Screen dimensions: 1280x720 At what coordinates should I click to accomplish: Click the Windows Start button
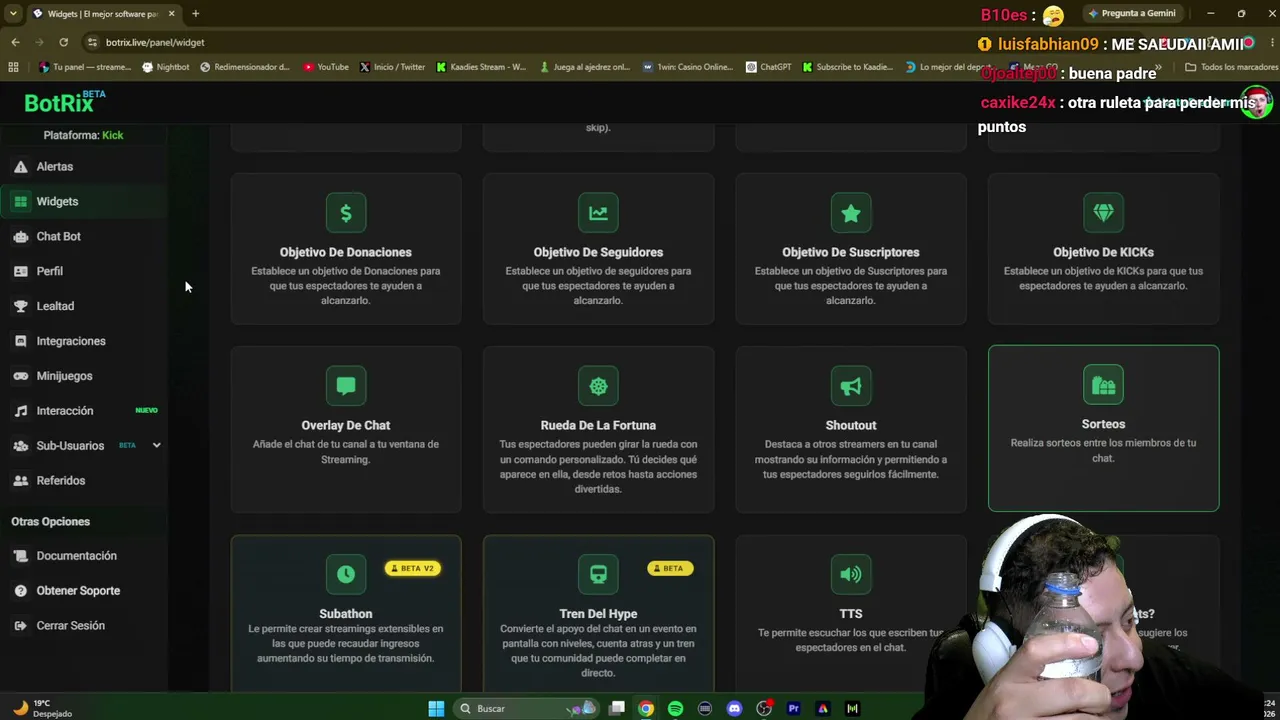pos(436,708)
